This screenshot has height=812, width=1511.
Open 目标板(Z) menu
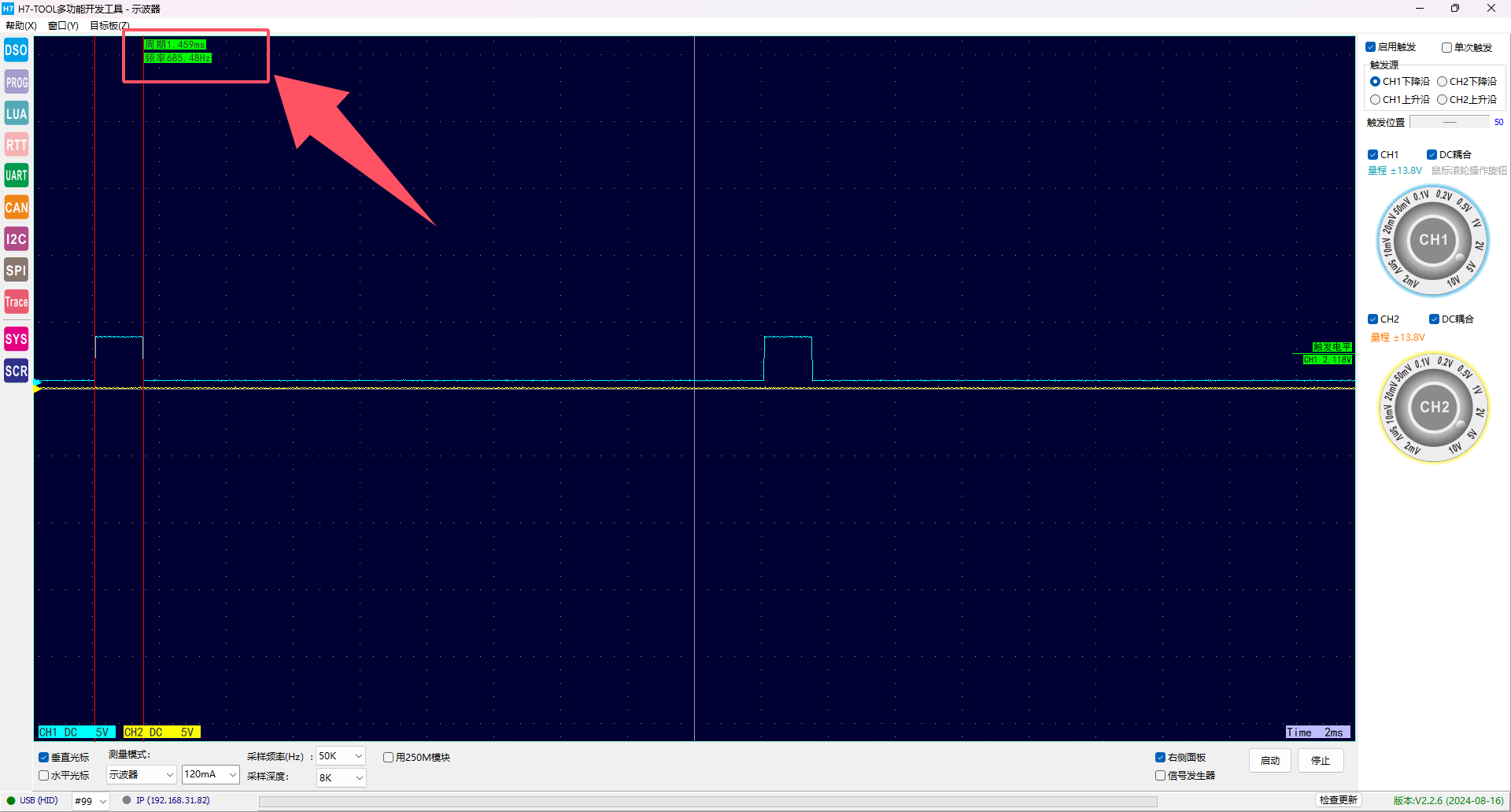point(109,26)
